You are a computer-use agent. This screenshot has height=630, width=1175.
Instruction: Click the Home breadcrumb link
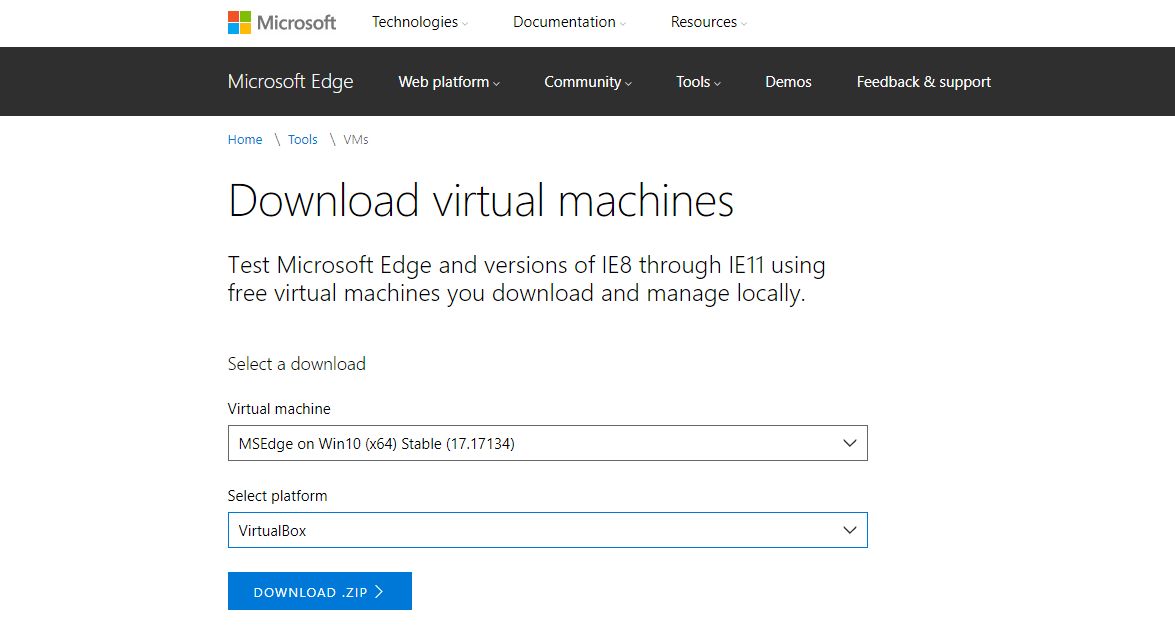click(x=245, y=139)
